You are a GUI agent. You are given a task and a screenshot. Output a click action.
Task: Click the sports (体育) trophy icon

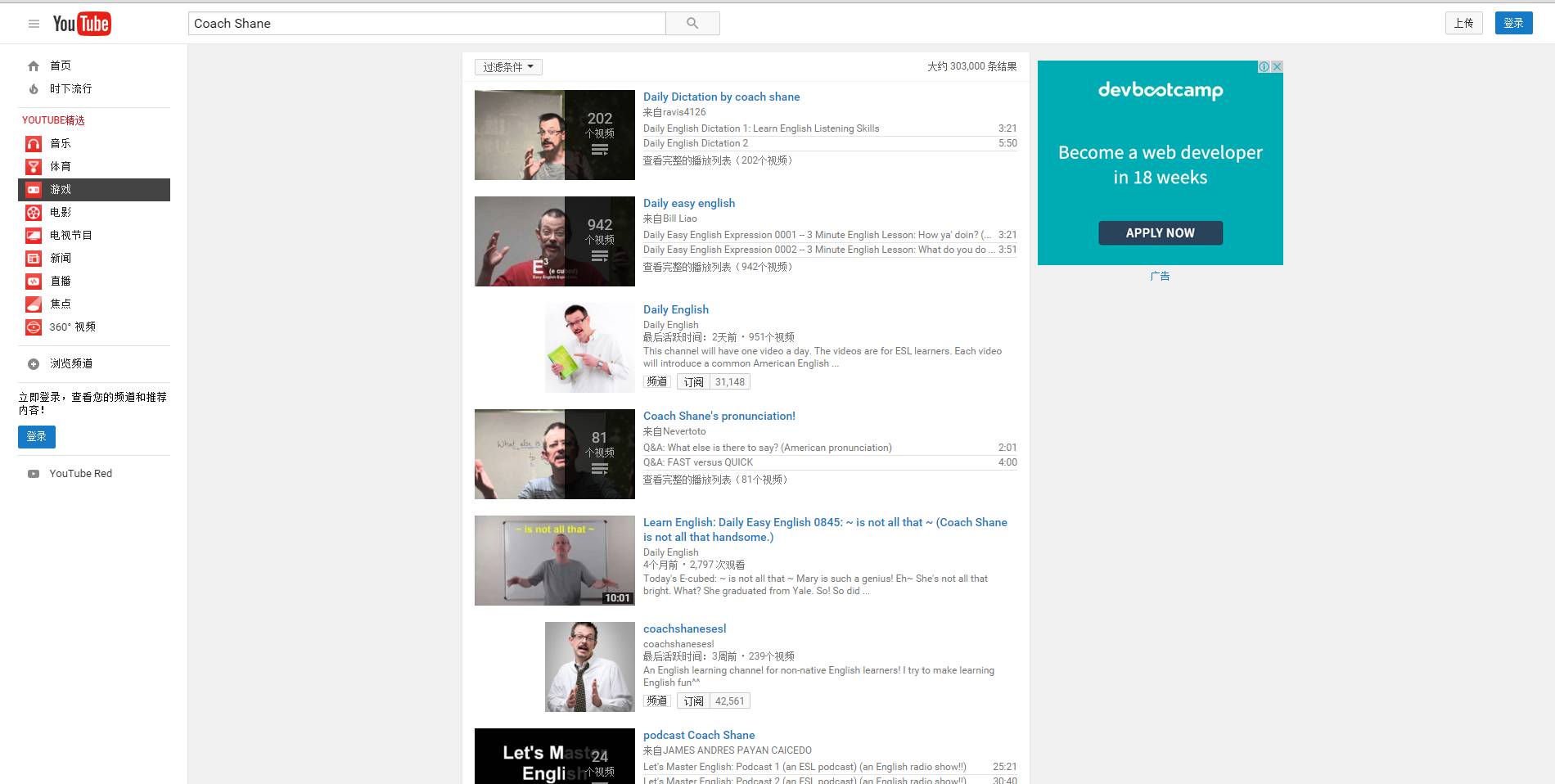click(34, 166)
